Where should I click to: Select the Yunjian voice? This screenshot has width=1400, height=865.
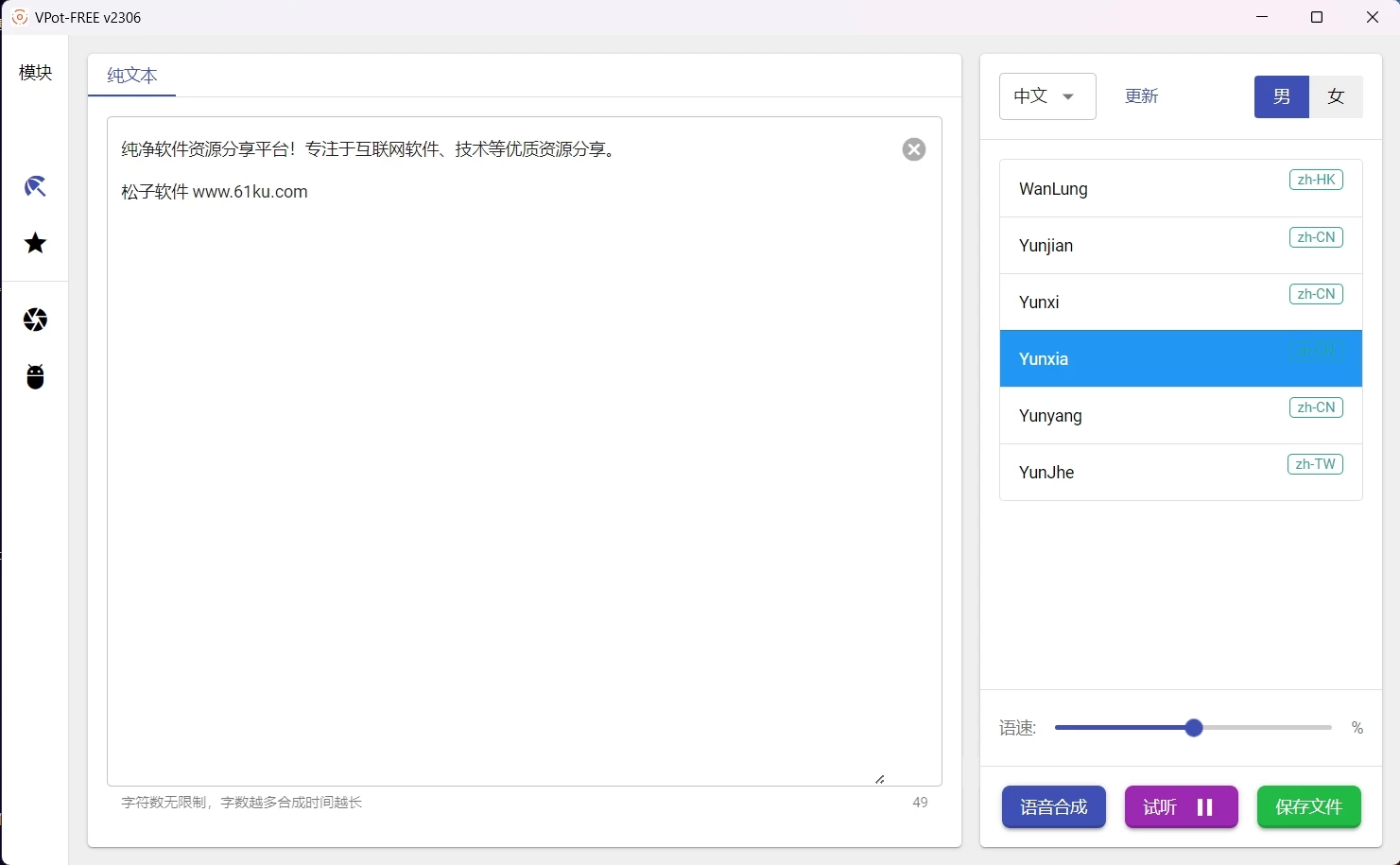(x=1181, y=245)
